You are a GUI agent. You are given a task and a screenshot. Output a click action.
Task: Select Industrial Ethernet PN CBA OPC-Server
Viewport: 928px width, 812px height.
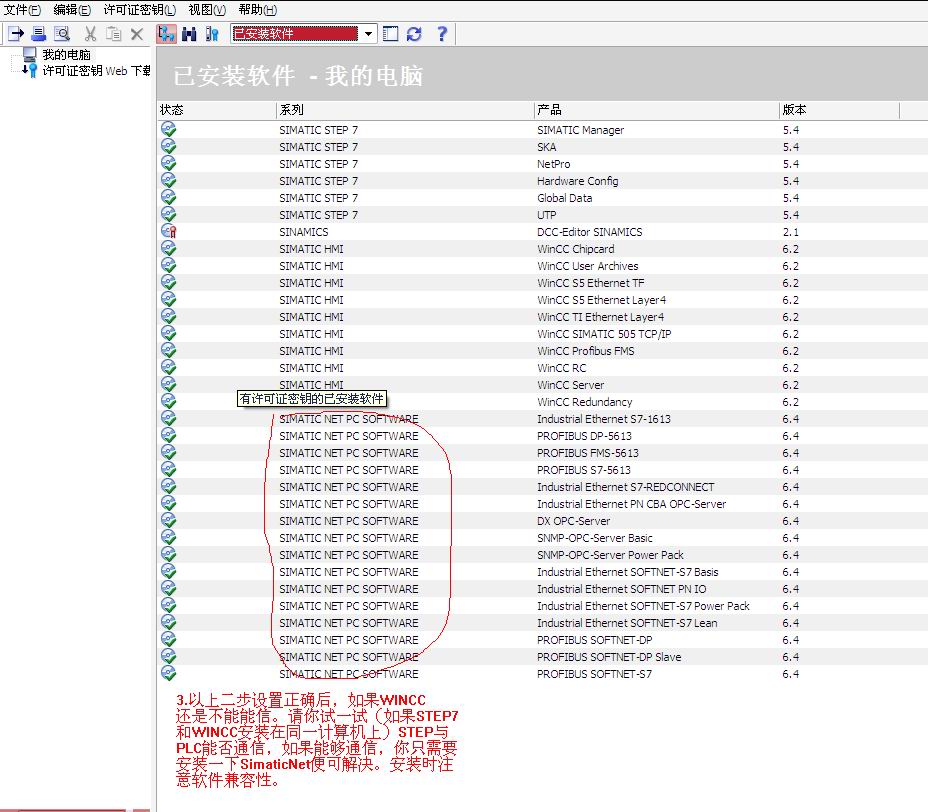[631, 504]
